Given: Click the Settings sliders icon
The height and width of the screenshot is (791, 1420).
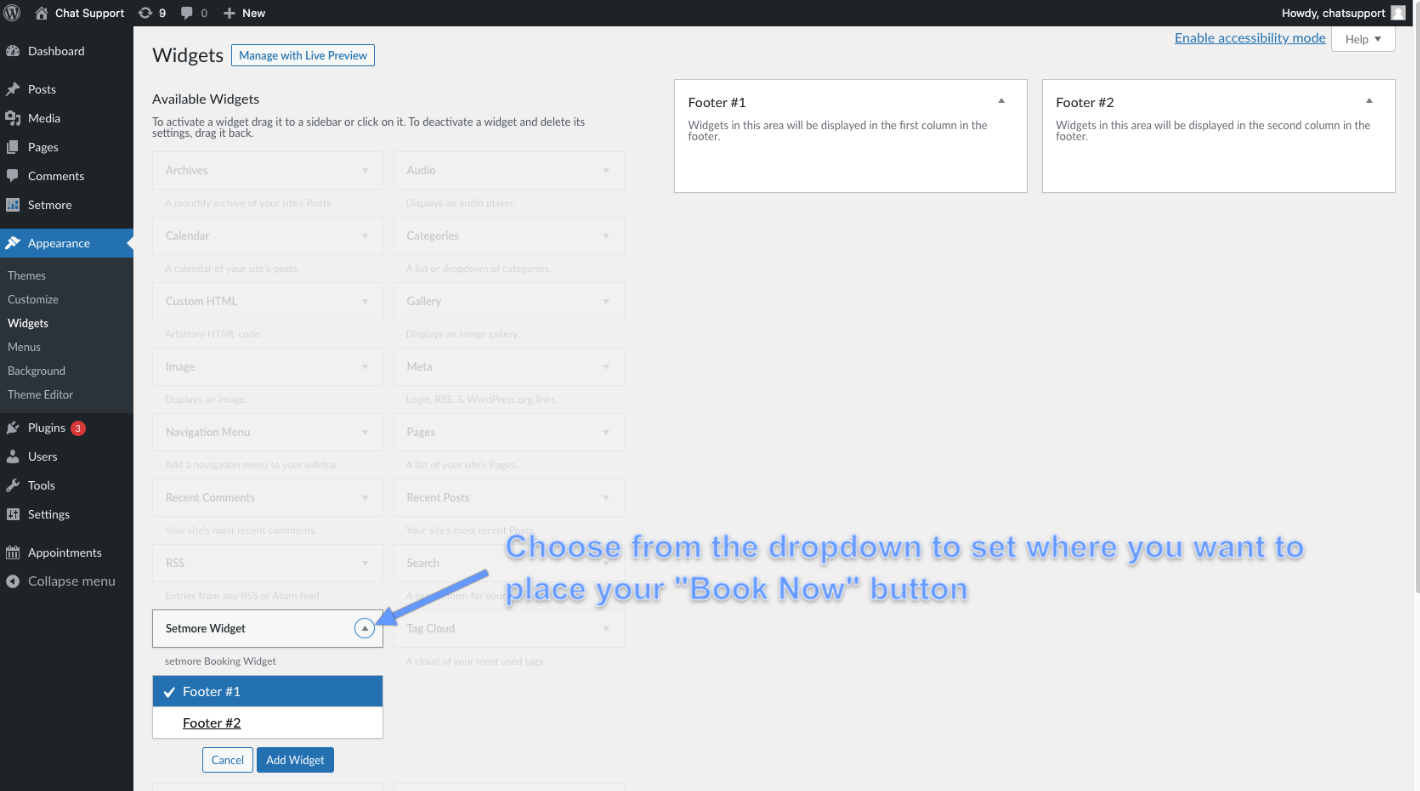Looking at the screenshot, I should tap(13, 515).
